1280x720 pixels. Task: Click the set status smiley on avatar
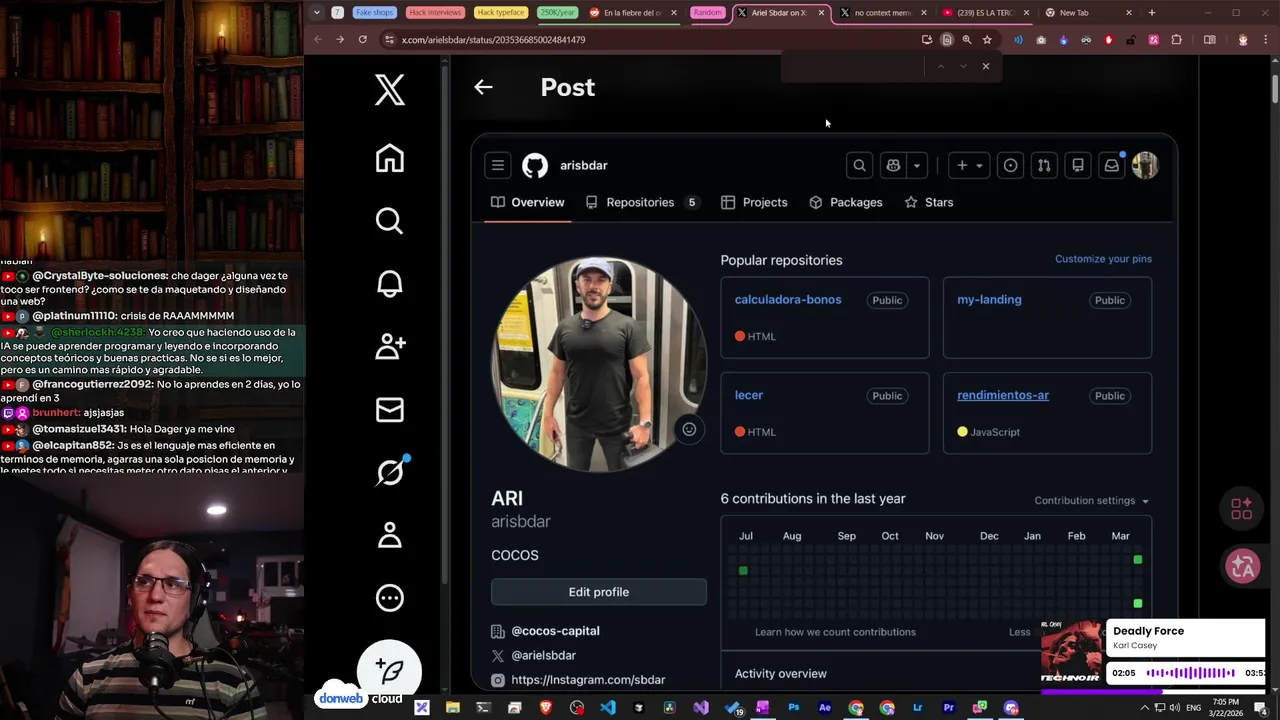pyautogui.click(x=689, y=429)
